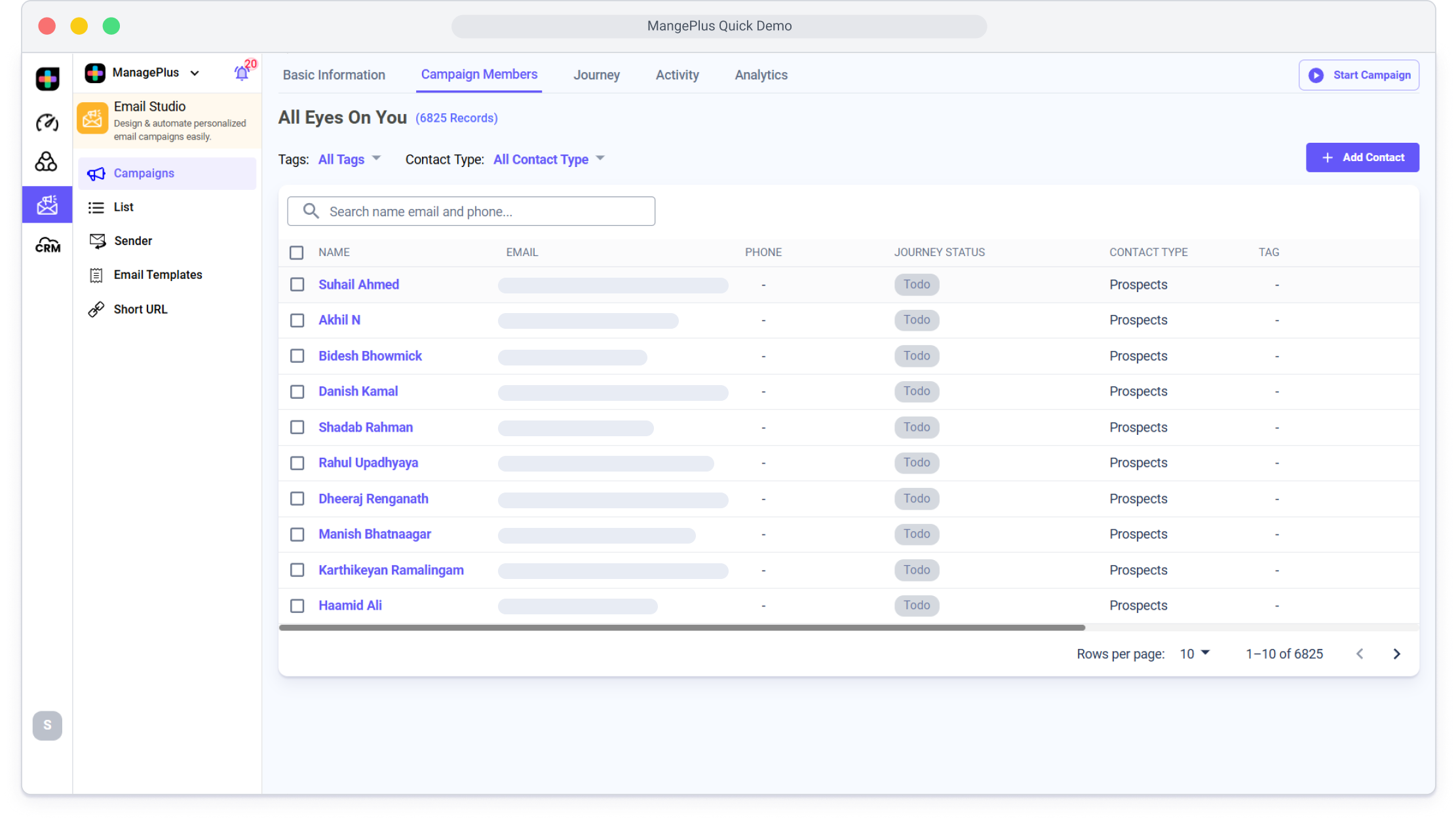Screen dimensions: 1456x820
Task: Change the rows per page dropdown
Action: (x=1195, y=654)
